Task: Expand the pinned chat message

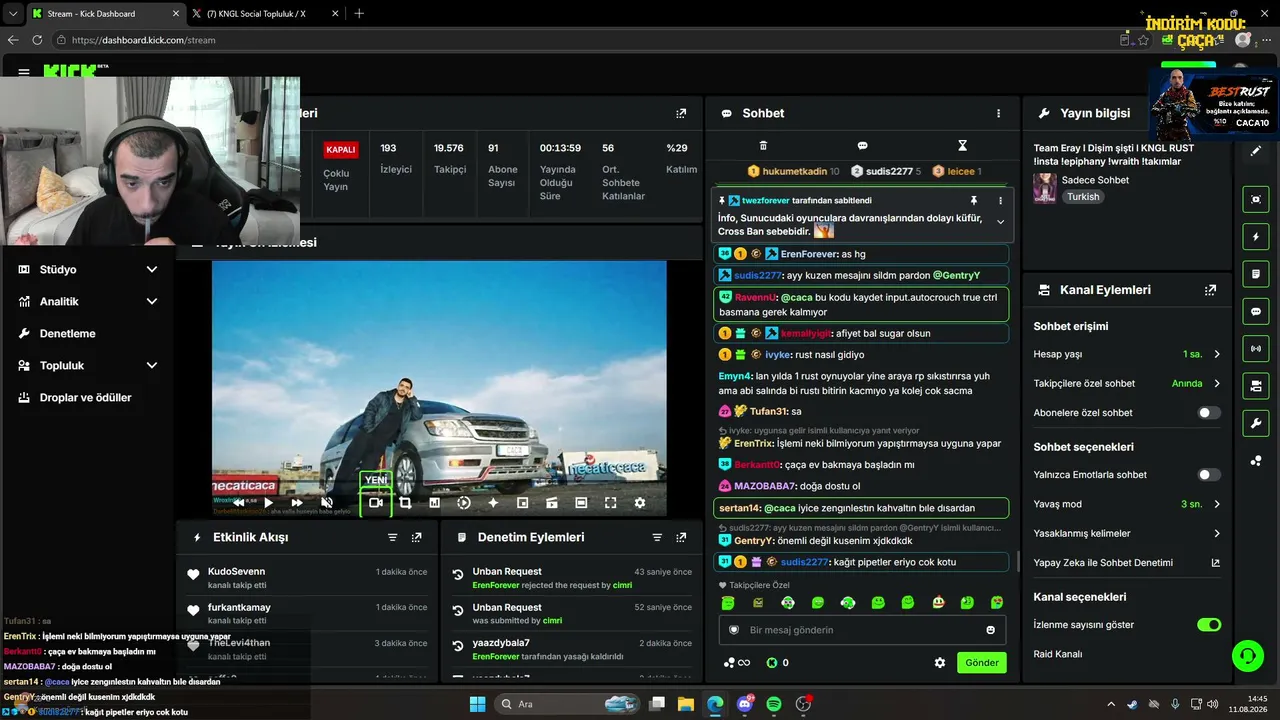Action: click(x=1000, y=222)
